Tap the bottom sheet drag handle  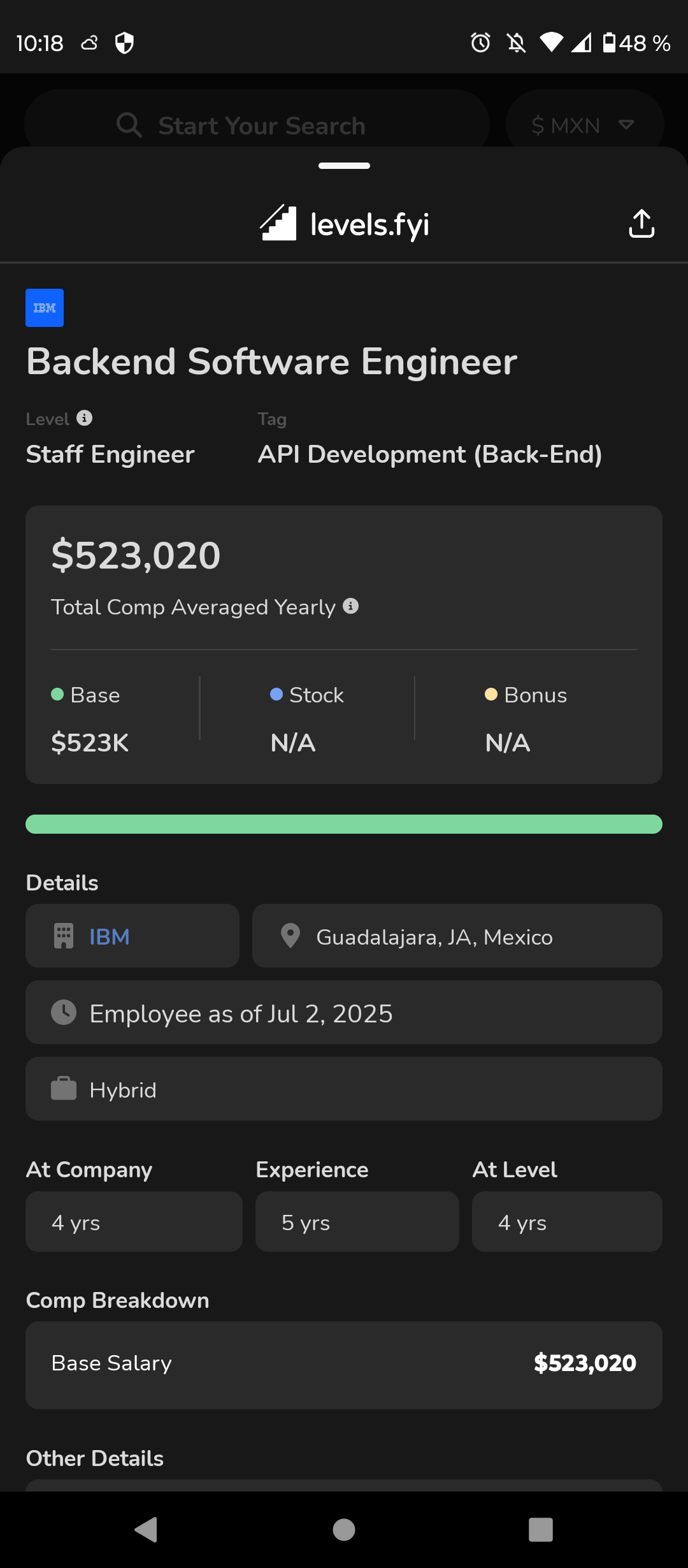(344, 166)
